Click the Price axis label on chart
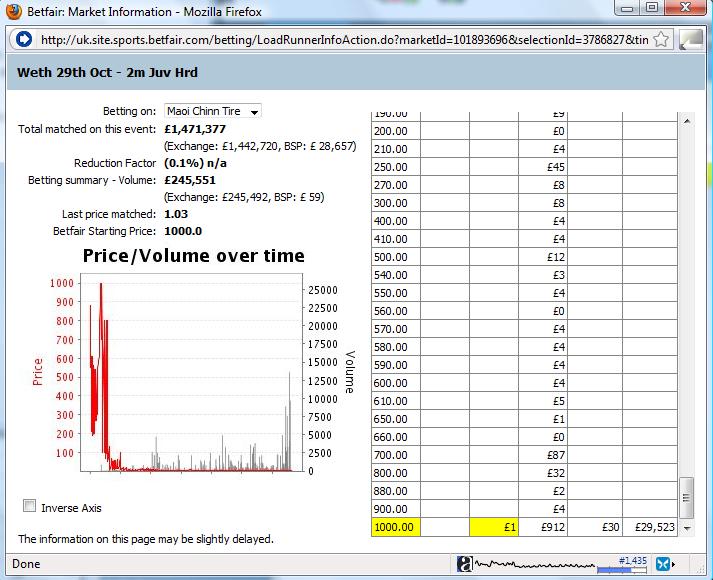The height and width of the screenshot is (580, 713). pyautogui.click(x=37, y=372)
